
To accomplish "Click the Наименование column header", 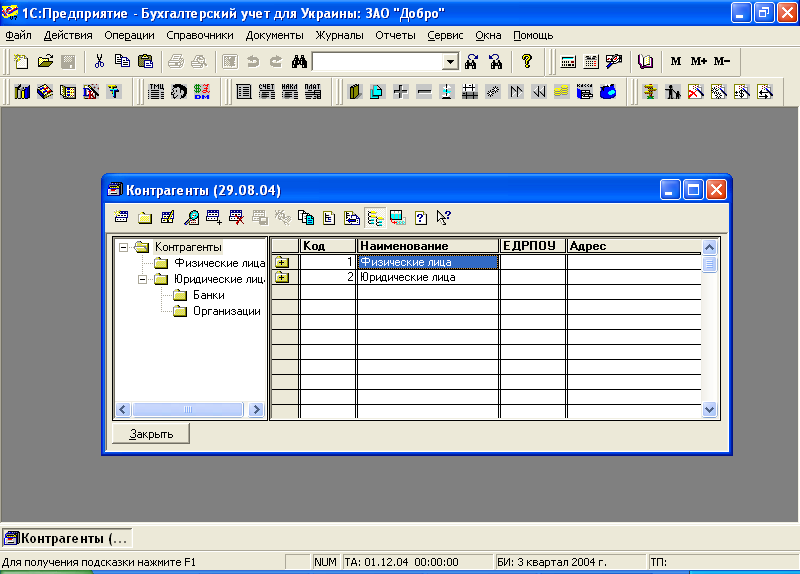I will (x=428, y=246).
